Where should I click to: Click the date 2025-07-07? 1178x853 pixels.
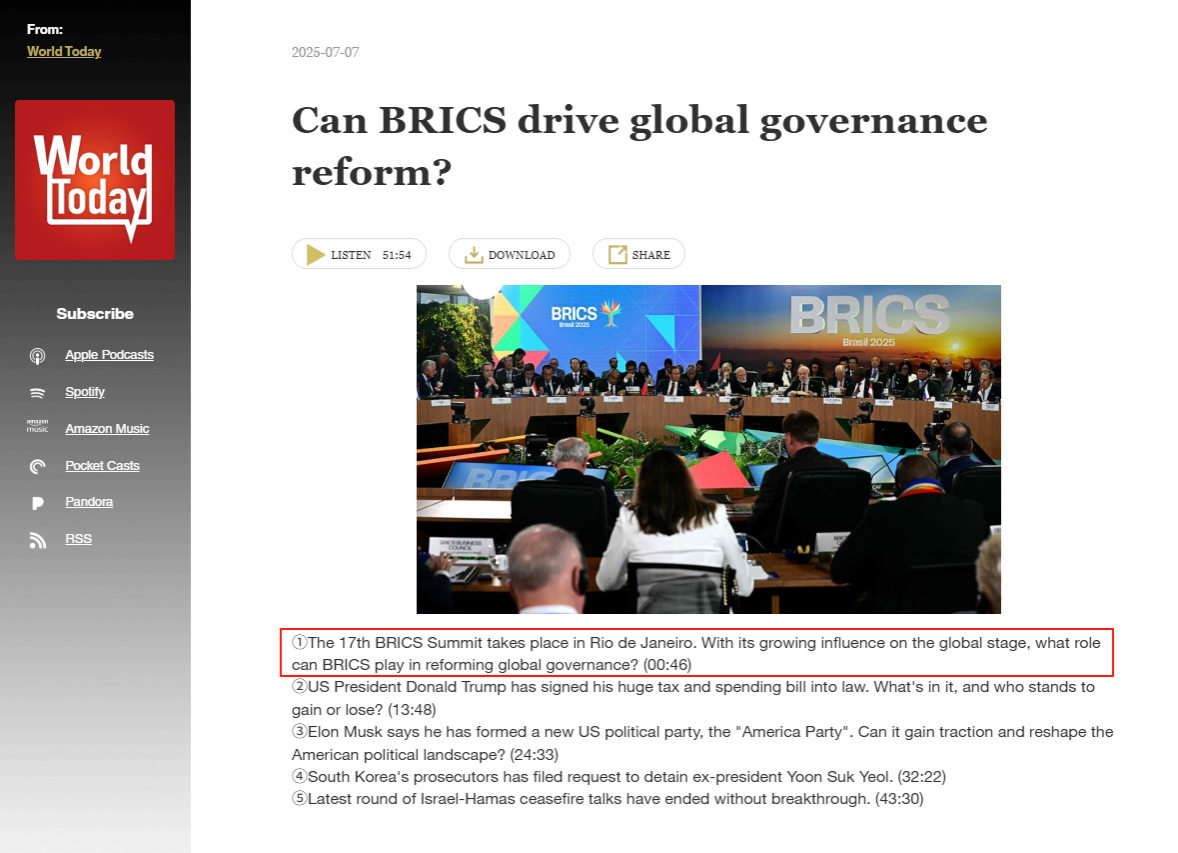click(x=325, y=52)
